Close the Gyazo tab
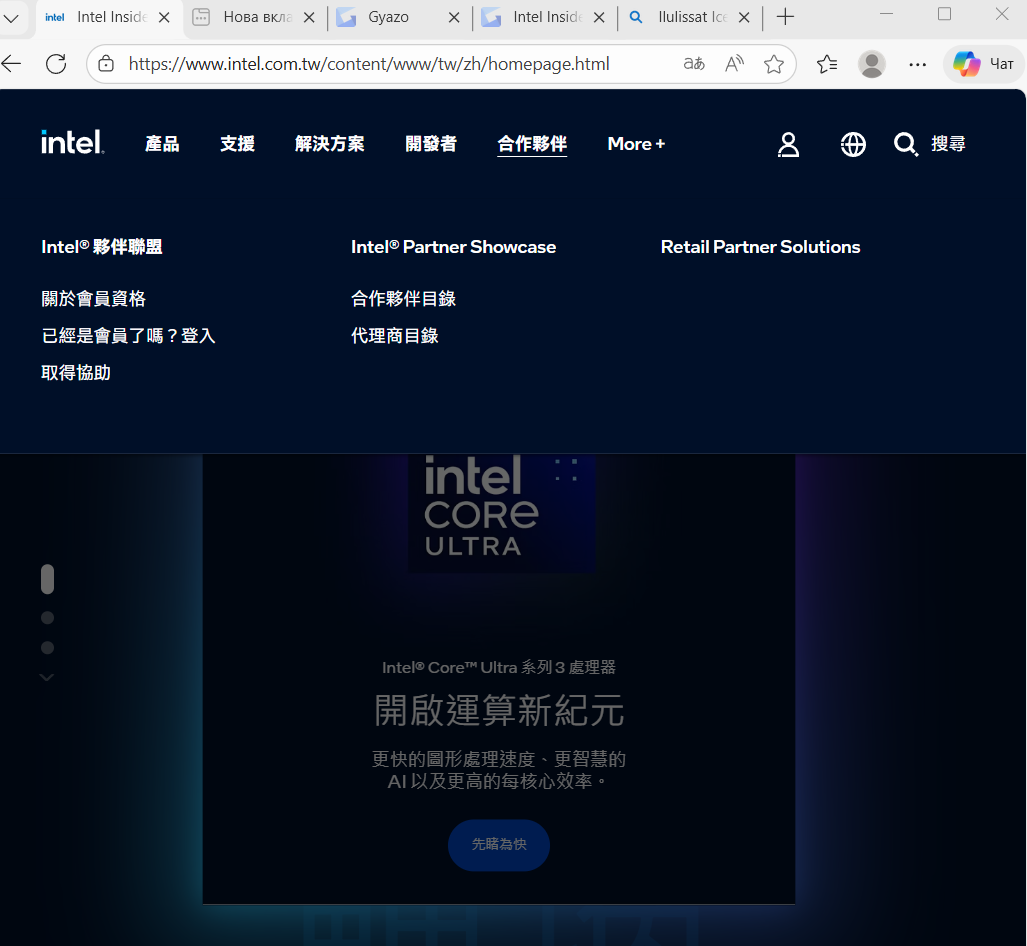Image resolution: width=1027 pixels, height=946 pixels. (x=454, y=18)
